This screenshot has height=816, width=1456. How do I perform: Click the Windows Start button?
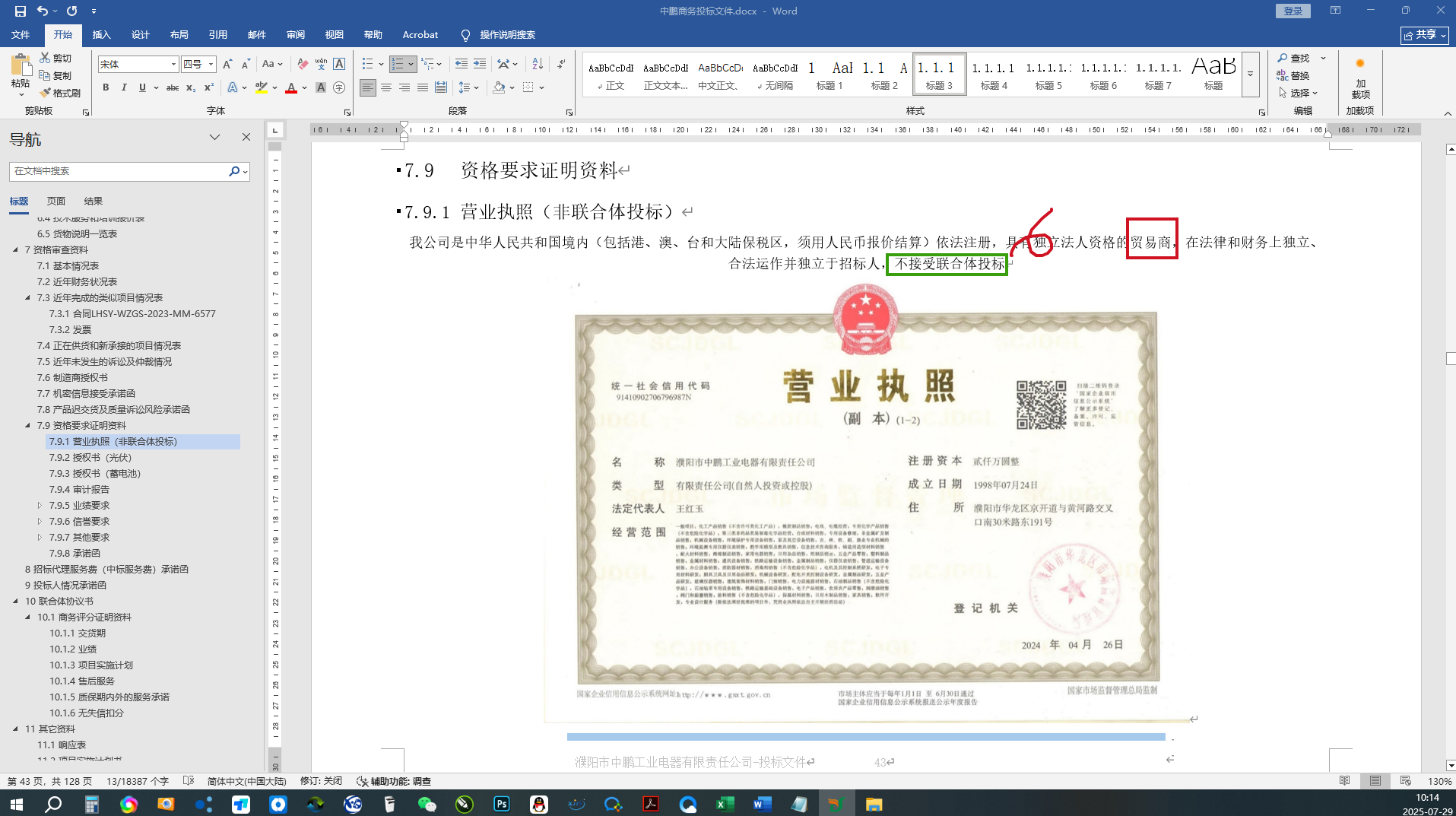[17, 804]
